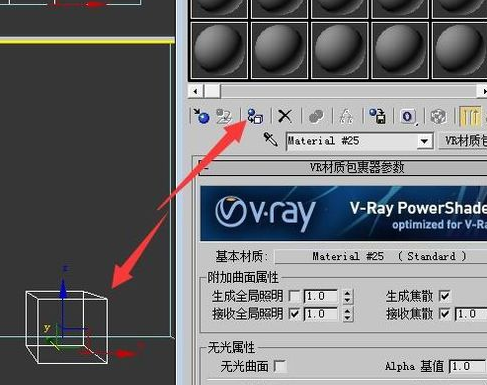Select fifth sample sphere in second row
The width and height of the screenshot is (487, 385).
[459, 50]
